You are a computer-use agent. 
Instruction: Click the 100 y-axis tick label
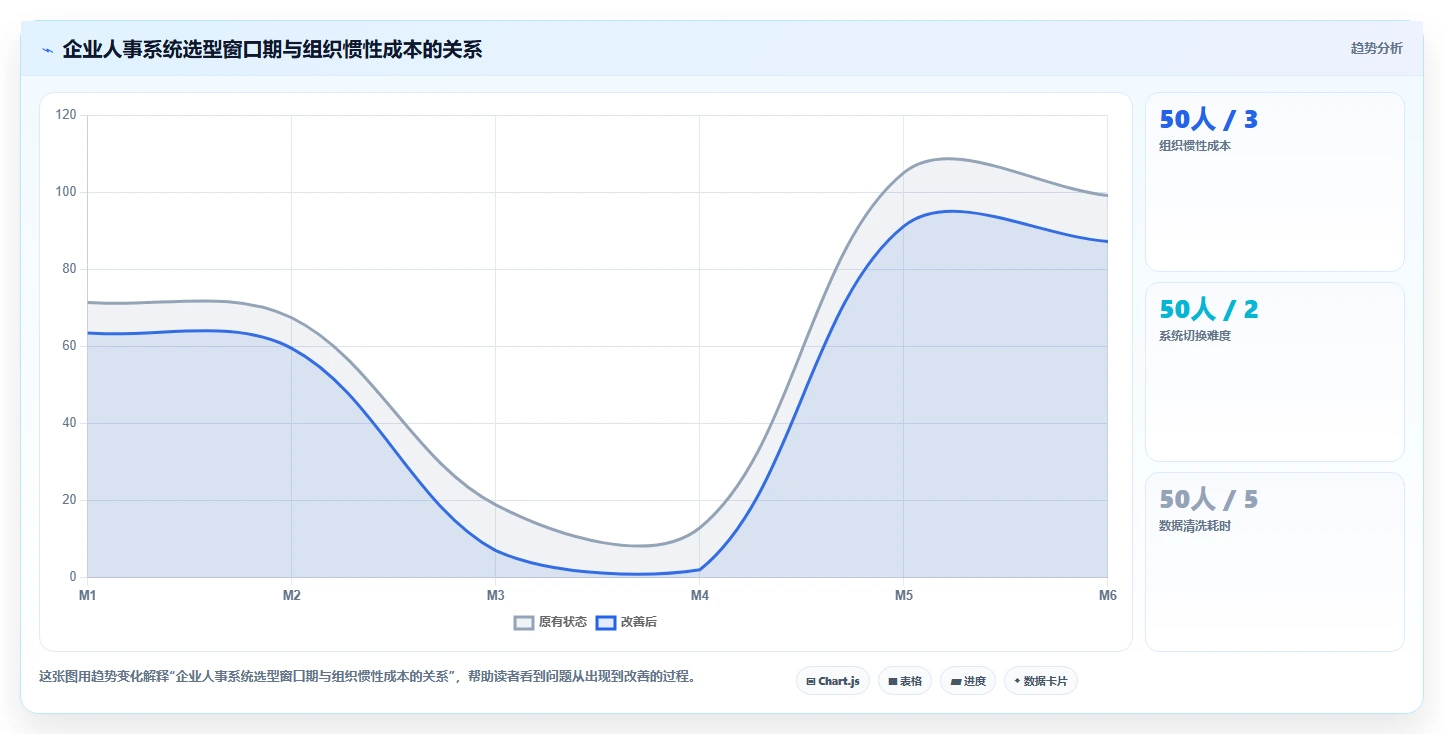point(66,192)
